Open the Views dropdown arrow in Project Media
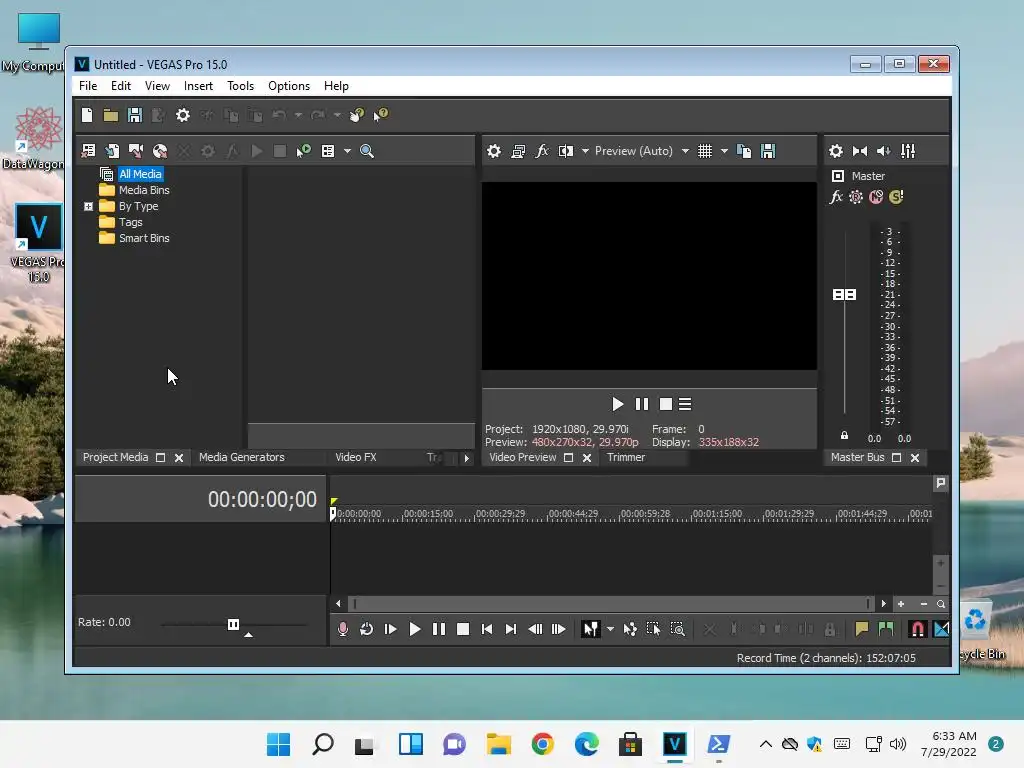The height and width of the screenshot is (768, 1024). [x=347, y=152]
